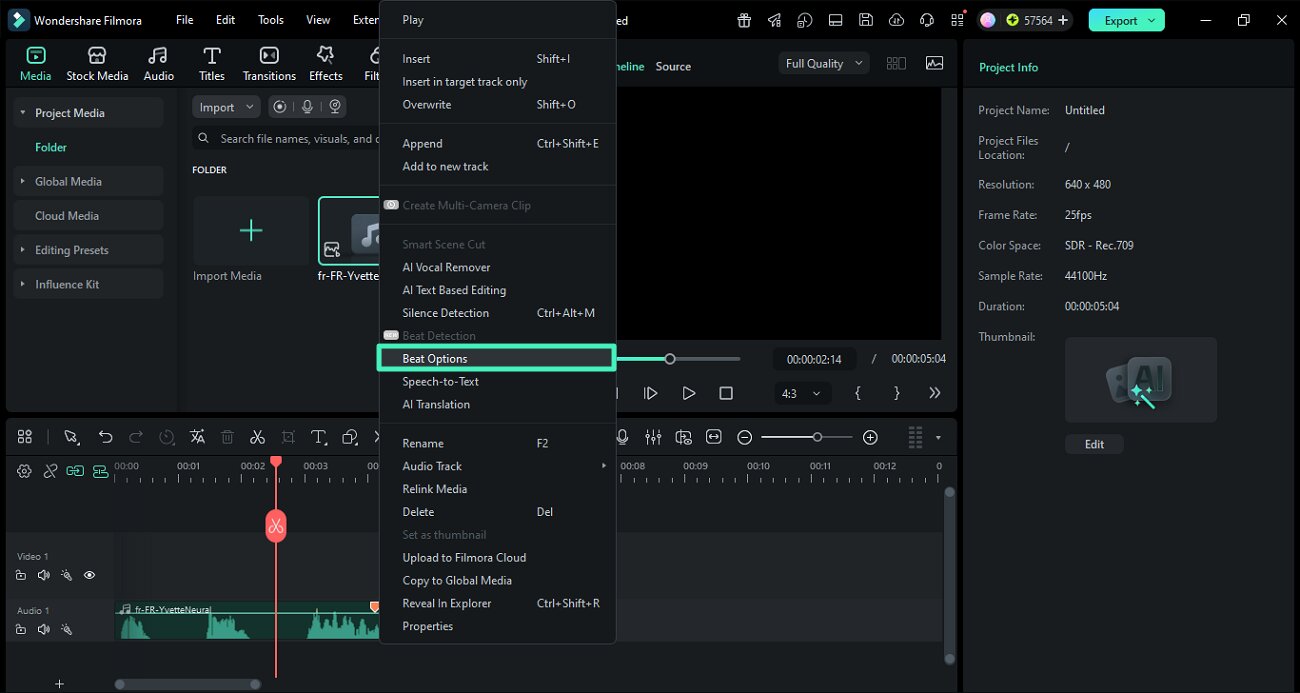Add credits with the plus next to 57564
The image size is (1300, 693).
coord(1062,20)
